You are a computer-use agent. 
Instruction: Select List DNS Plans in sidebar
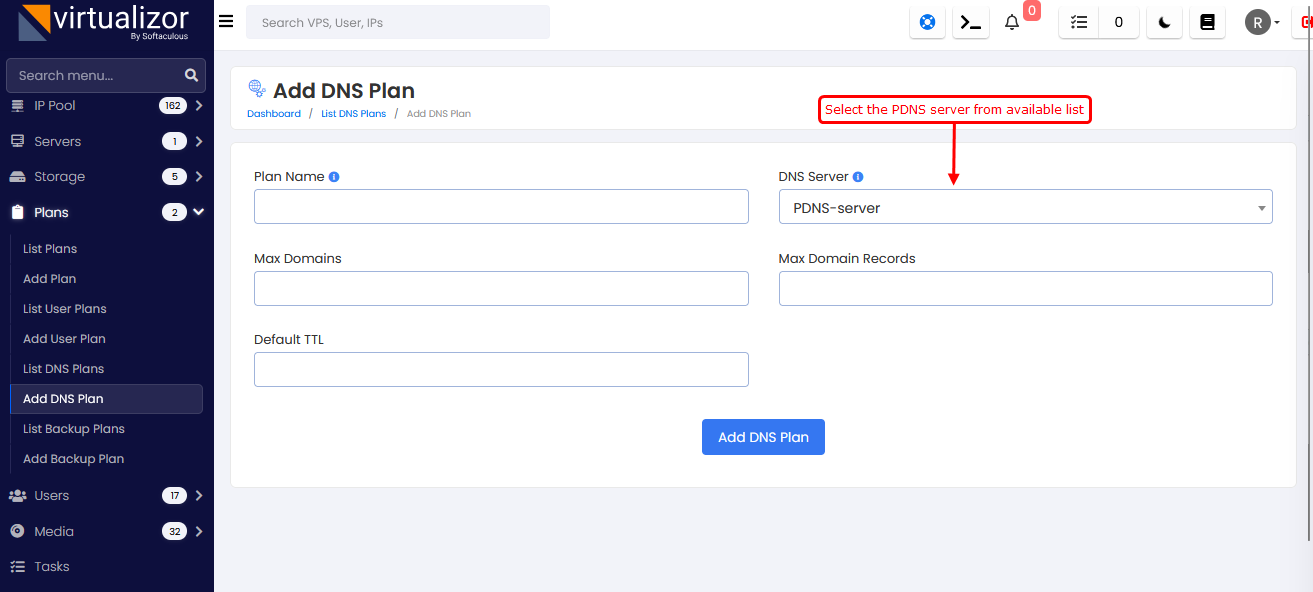click(x=64, y=369)
